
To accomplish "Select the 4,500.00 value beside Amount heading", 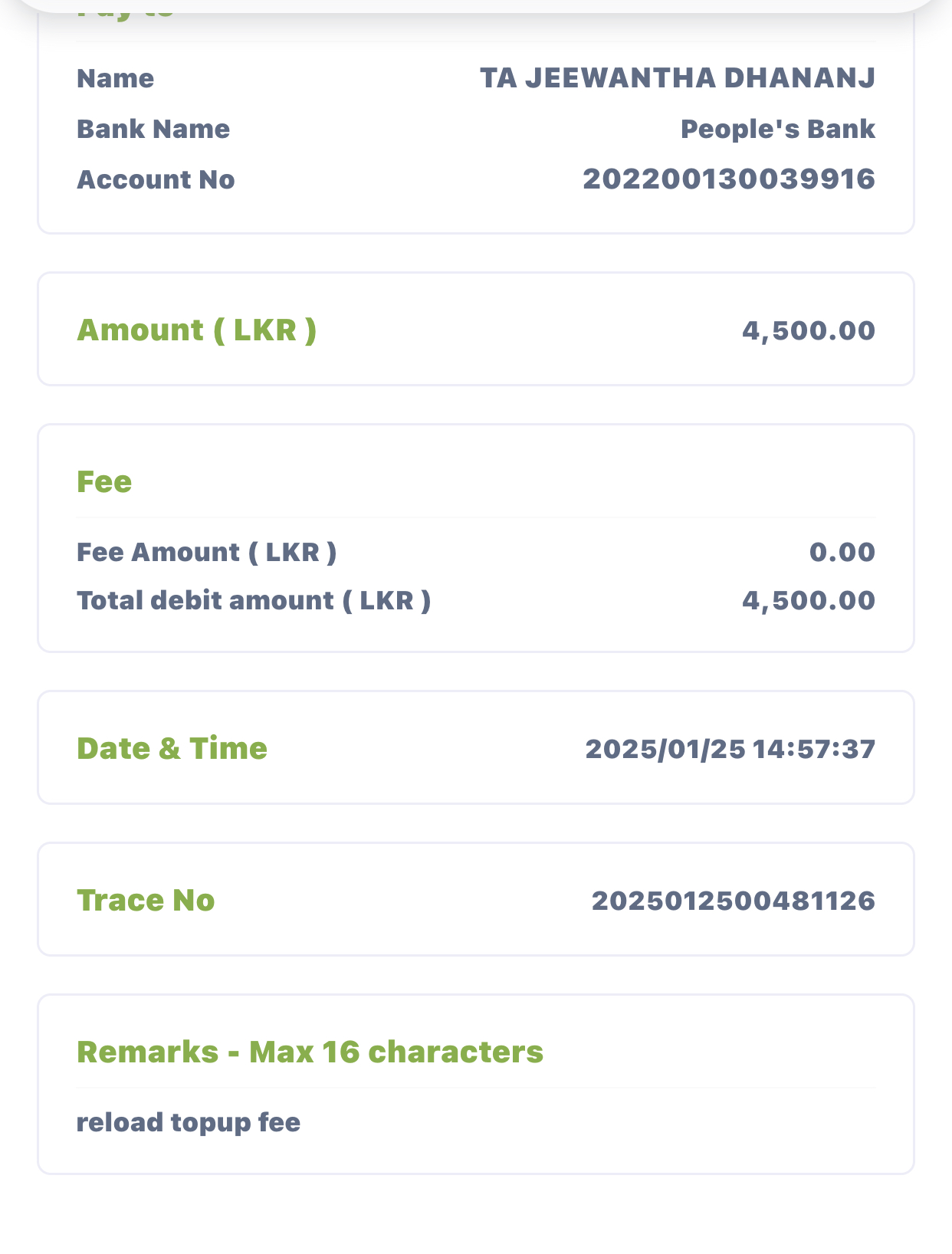I will (x=808, y=330).
